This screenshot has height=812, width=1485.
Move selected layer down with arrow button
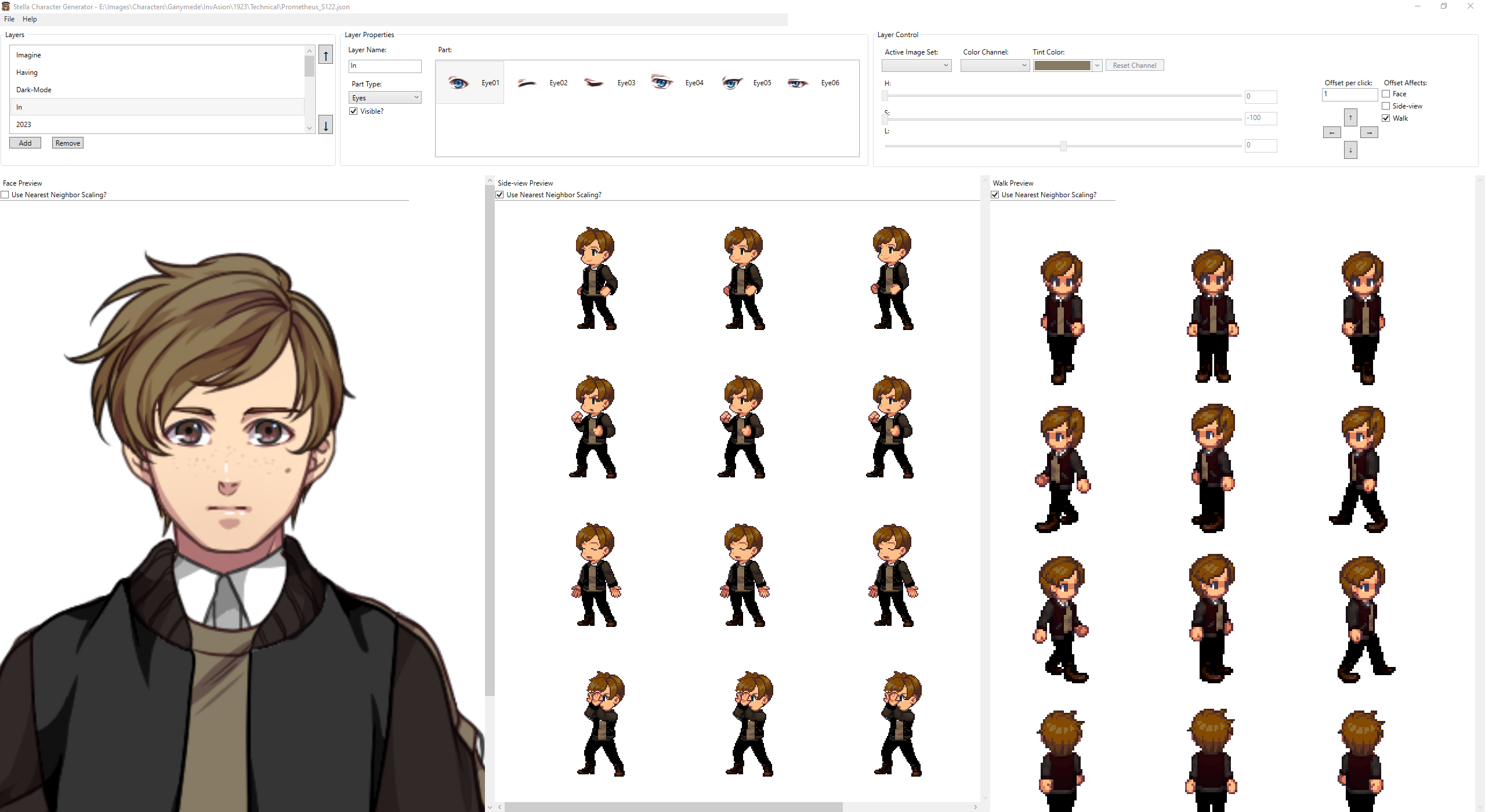click(325, 125)
